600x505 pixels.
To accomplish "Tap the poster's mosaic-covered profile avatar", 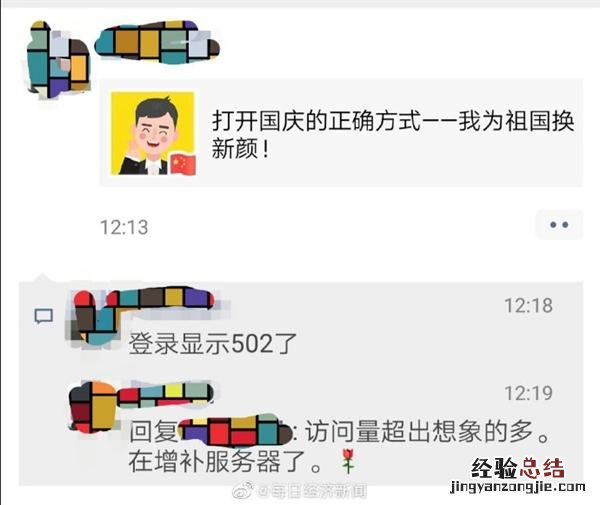I will click(58, 59).
